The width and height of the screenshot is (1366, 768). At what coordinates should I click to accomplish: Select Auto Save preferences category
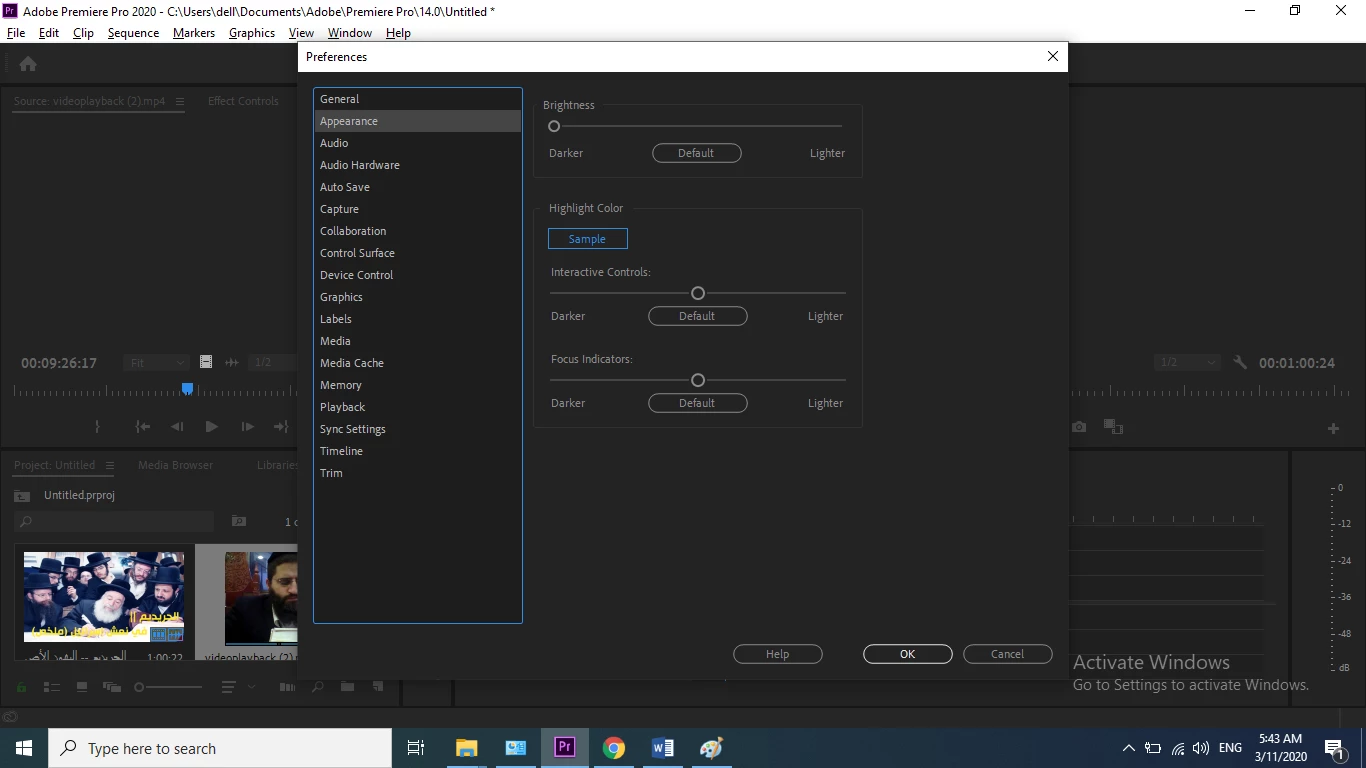click(418, 187)
